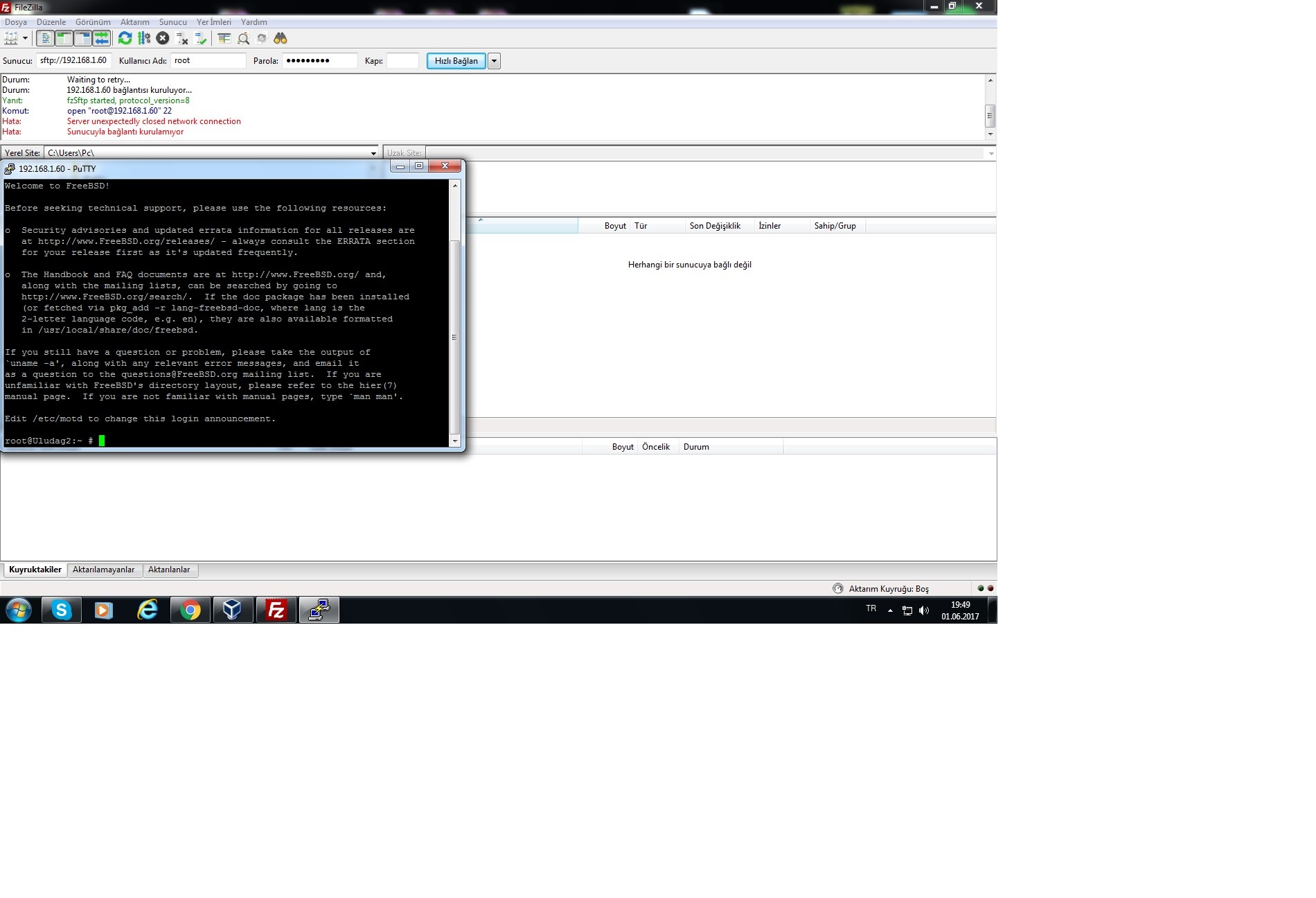1316x898 pixels.
Task: Click the Kapı port input field
Action: coord(402,61)
